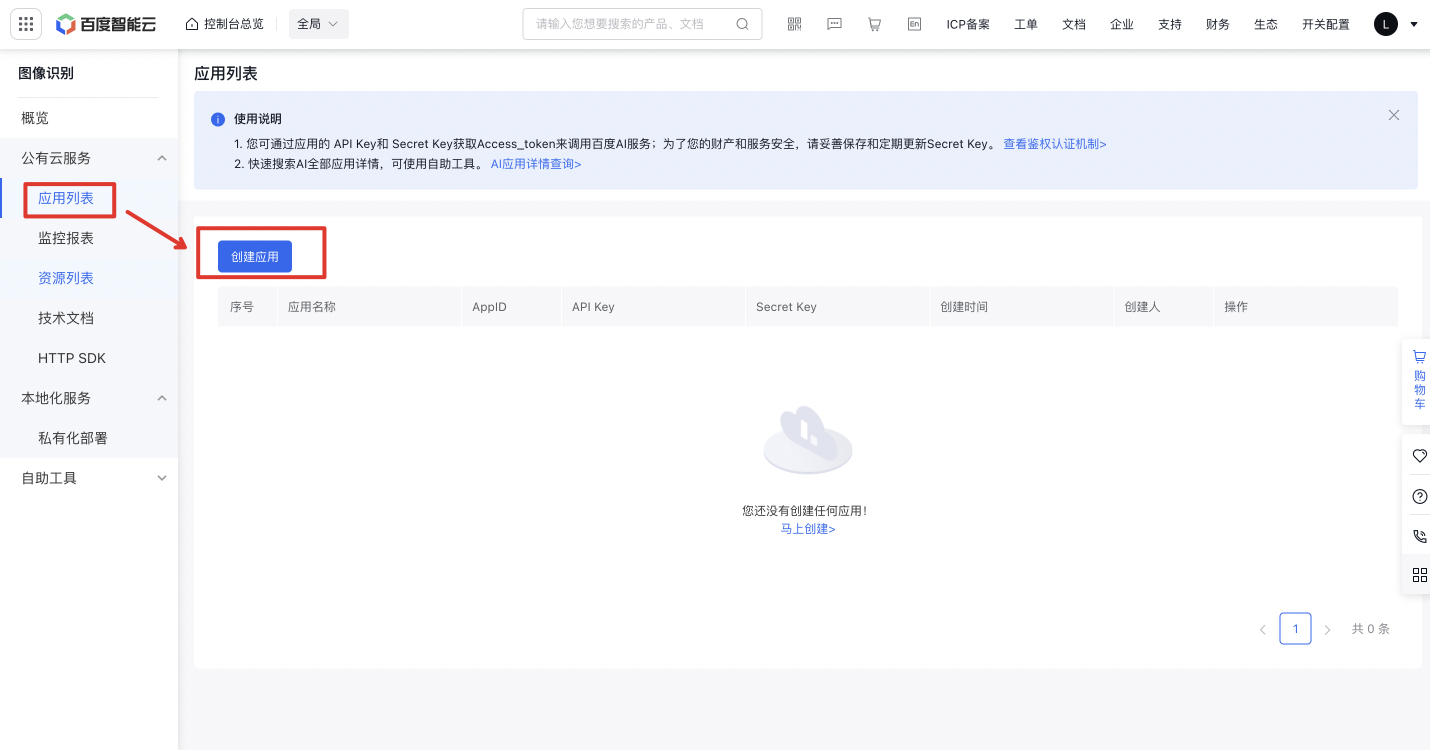Open 开关配置 in top navigation

1326,24
